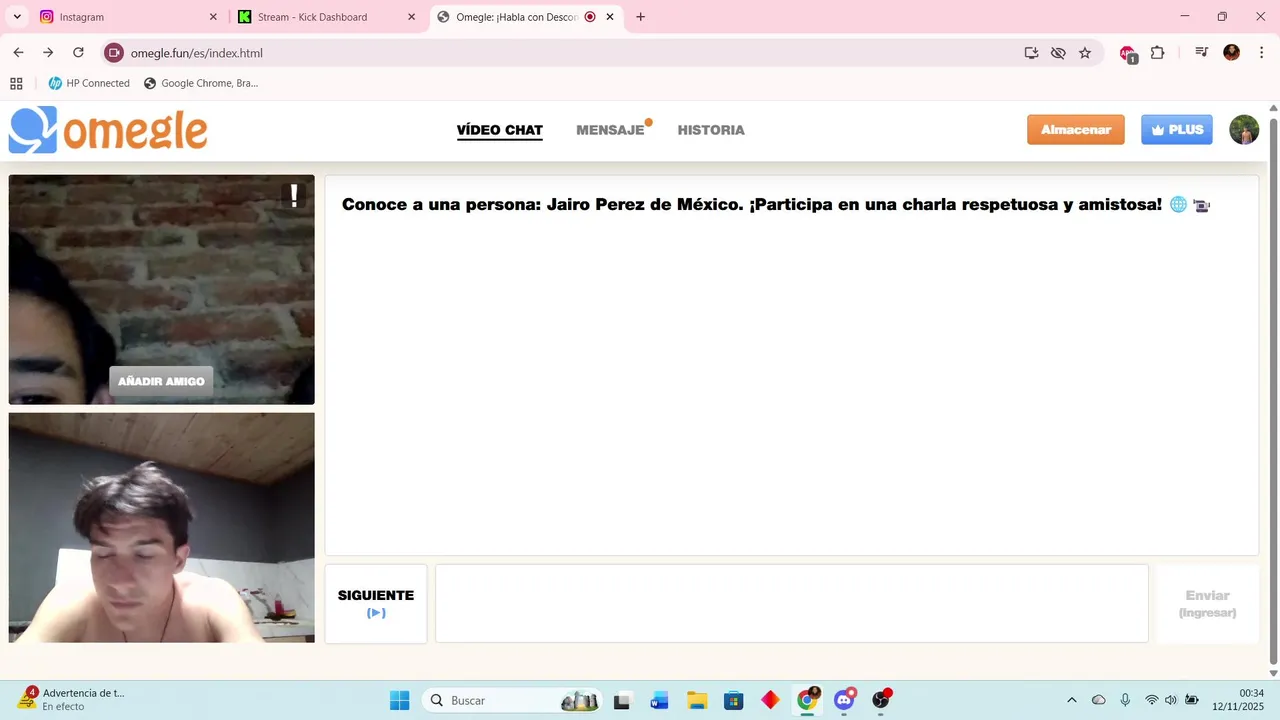Screen dimensions: 1280x720
Task: Click the browser forward arrow
Action: [x=48, y=53]
